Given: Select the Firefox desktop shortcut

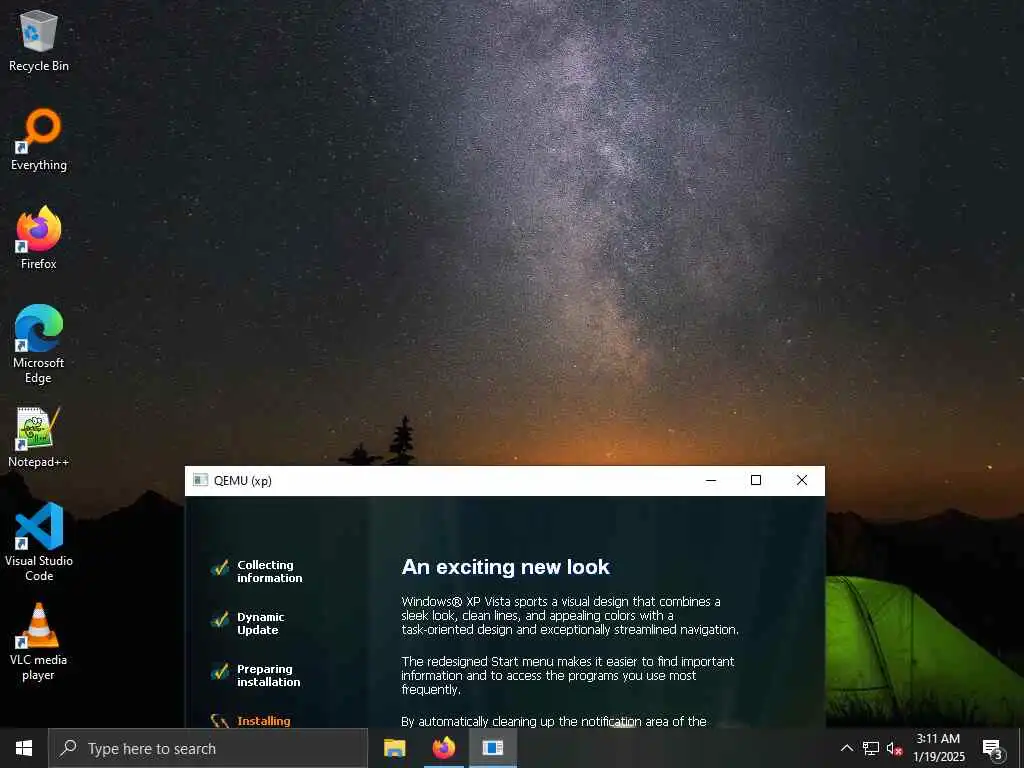Looking at the screenshot, I should pos(39,238).
